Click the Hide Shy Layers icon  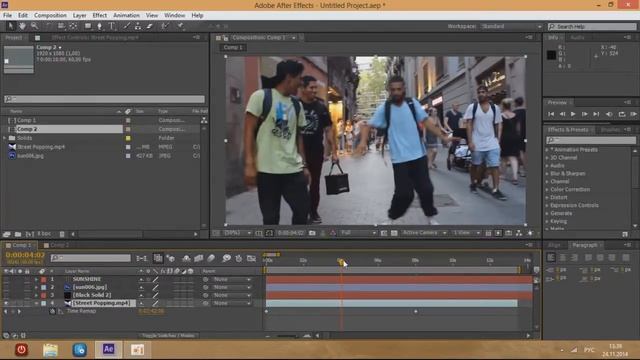point(186,258)
